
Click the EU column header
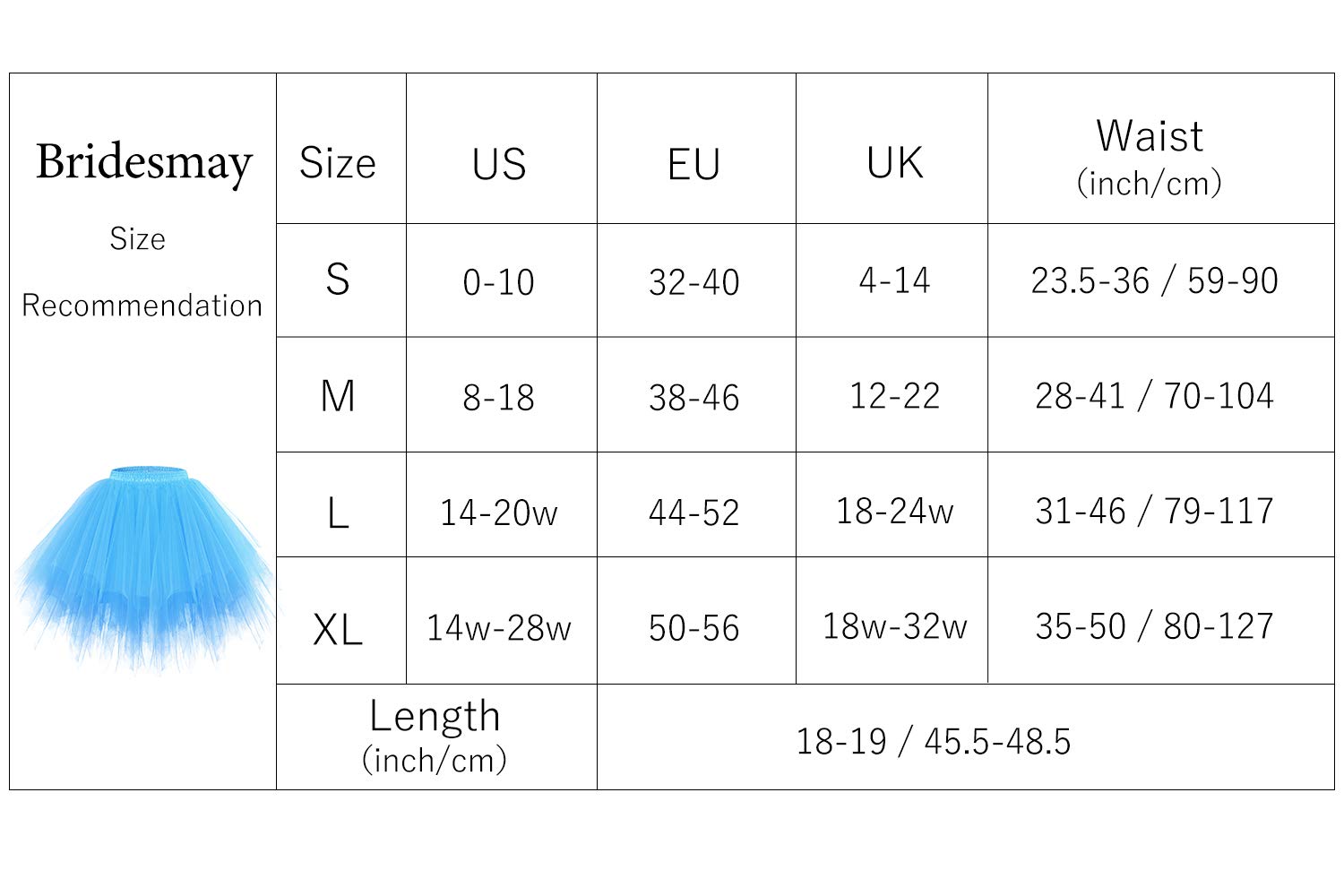tap(694, 164)
